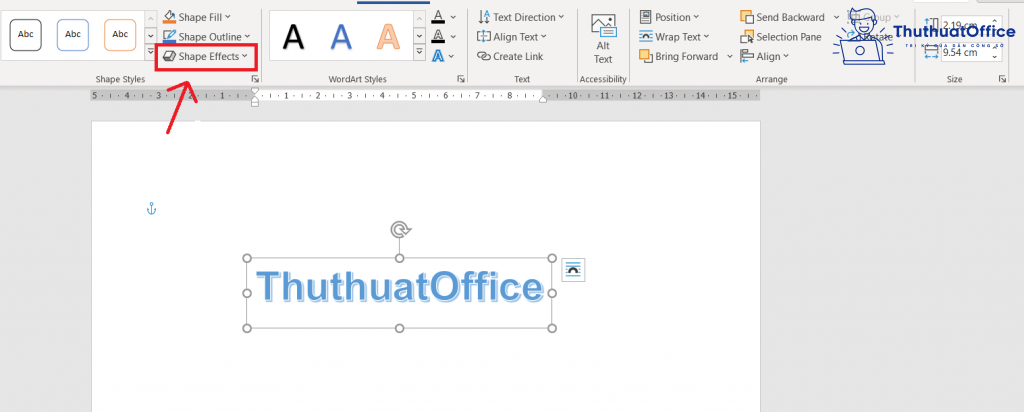This screenshot has height=412, width=1024.
Task: Click the Shape Fill paint bucket icon
Action: [169, 17]
